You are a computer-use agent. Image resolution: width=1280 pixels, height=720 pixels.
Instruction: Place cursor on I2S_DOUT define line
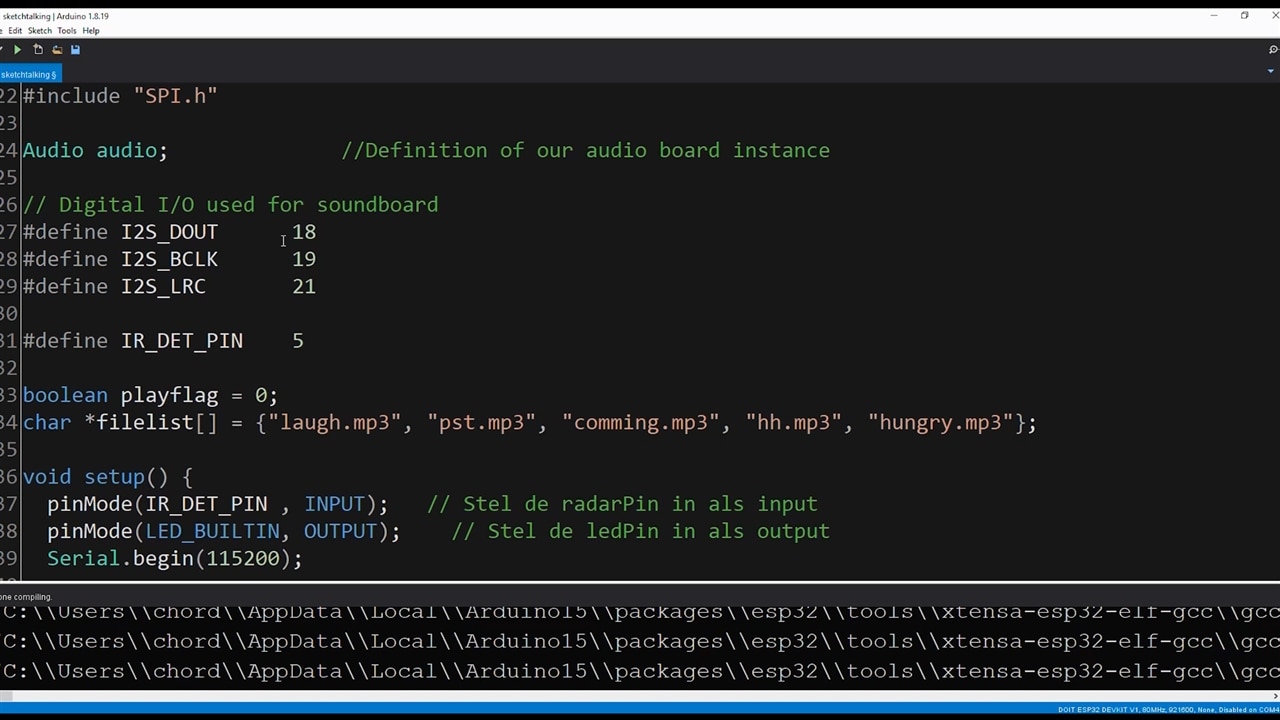coord(169,232)
